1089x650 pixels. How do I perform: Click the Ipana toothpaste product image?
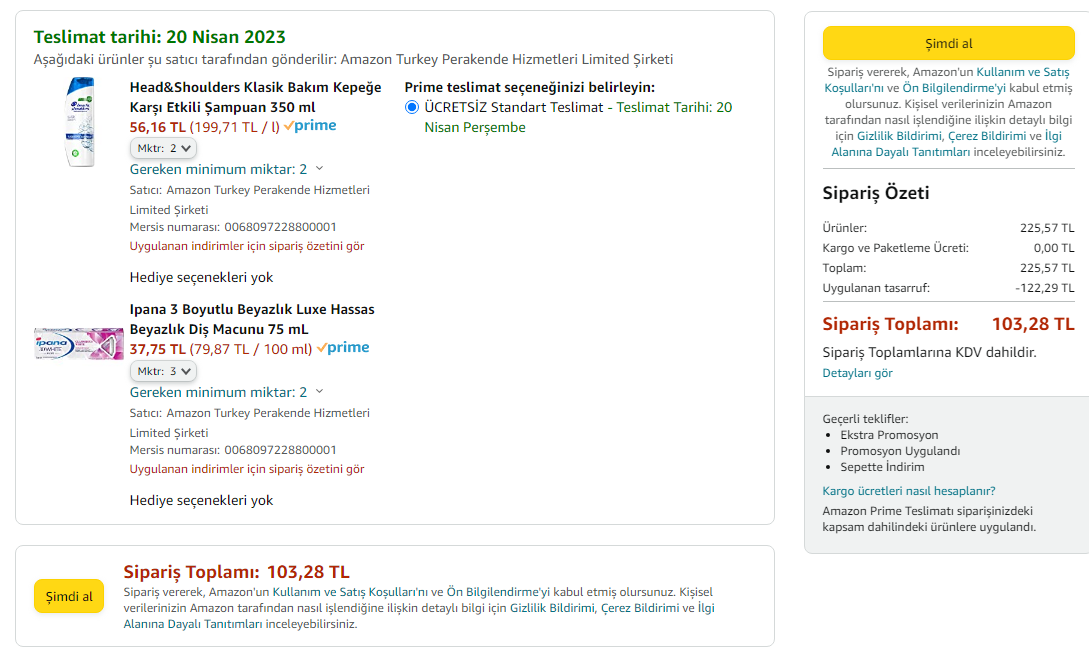click(x=78, y=343)
